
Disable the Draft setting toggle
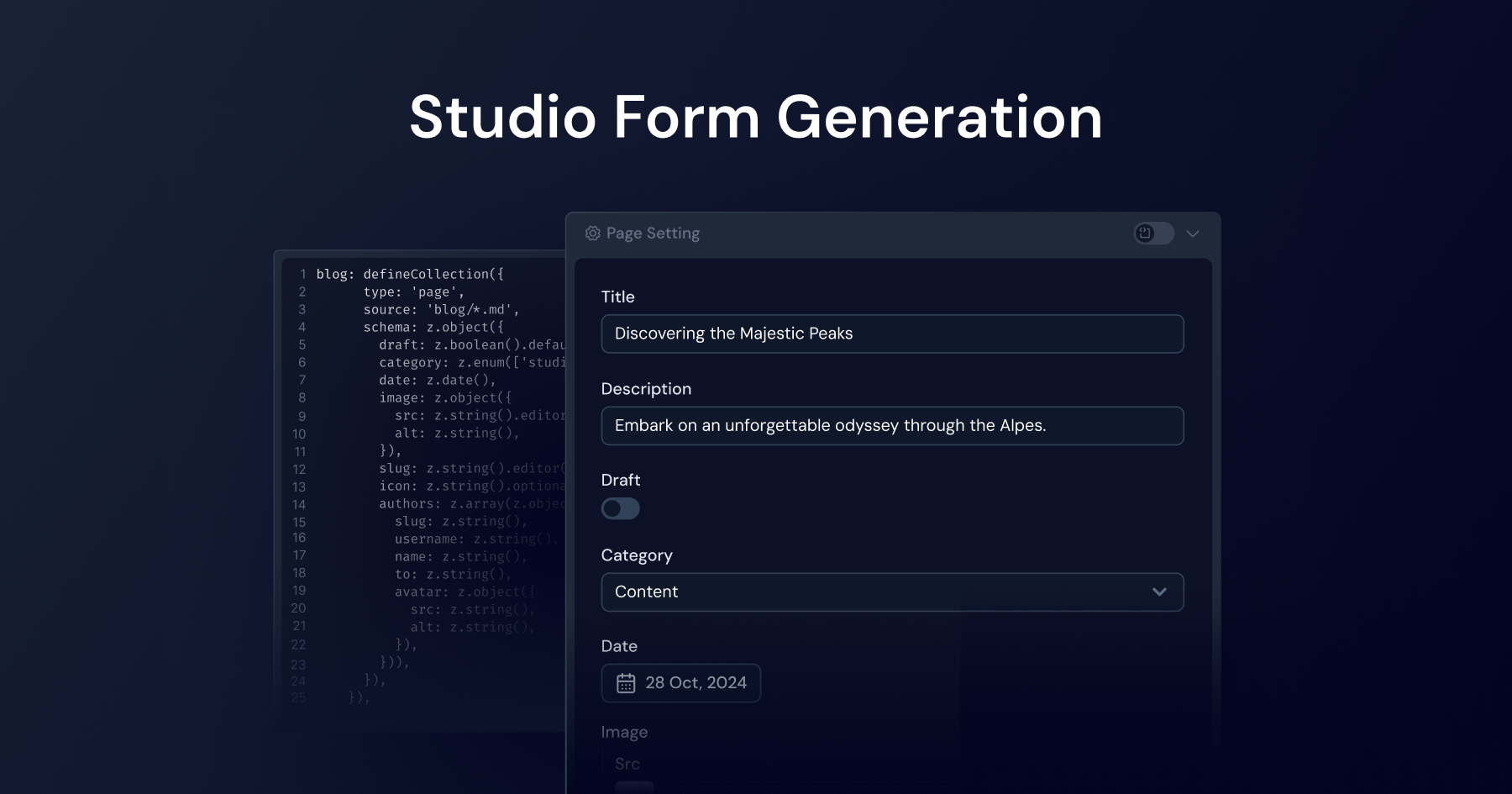(620, 508)
